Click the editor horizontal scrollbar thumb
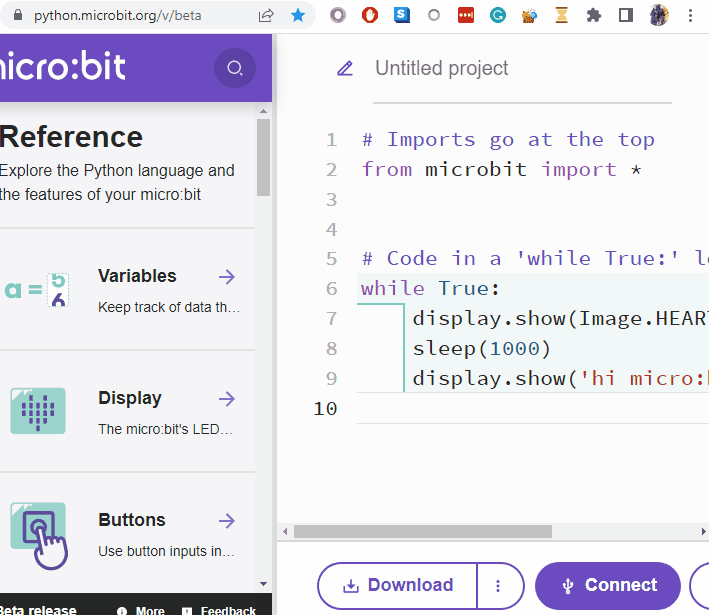Viewport: 709px width, 615px height. click(x=423, y=531)
